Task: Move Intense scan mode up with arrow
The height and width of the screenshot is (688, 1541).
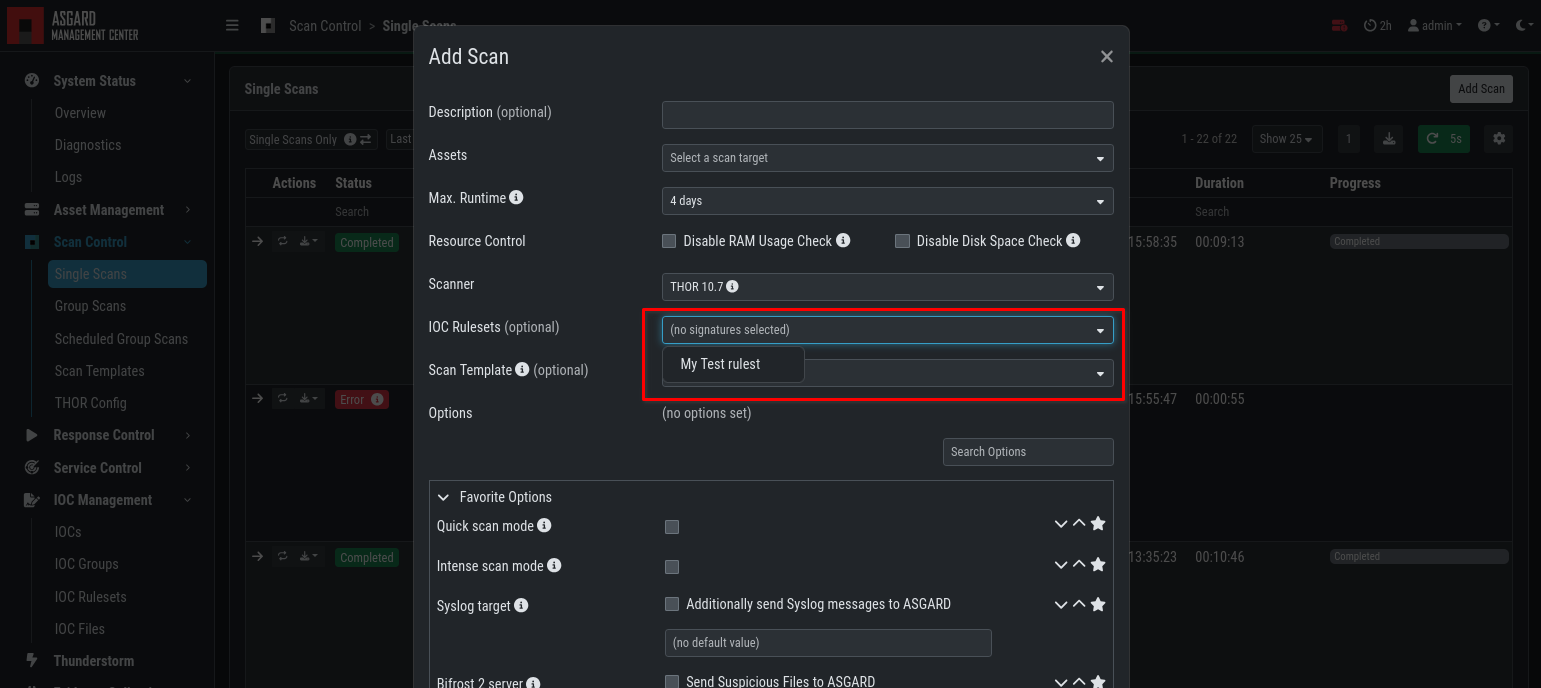Action: click(x=1079, y=564)
